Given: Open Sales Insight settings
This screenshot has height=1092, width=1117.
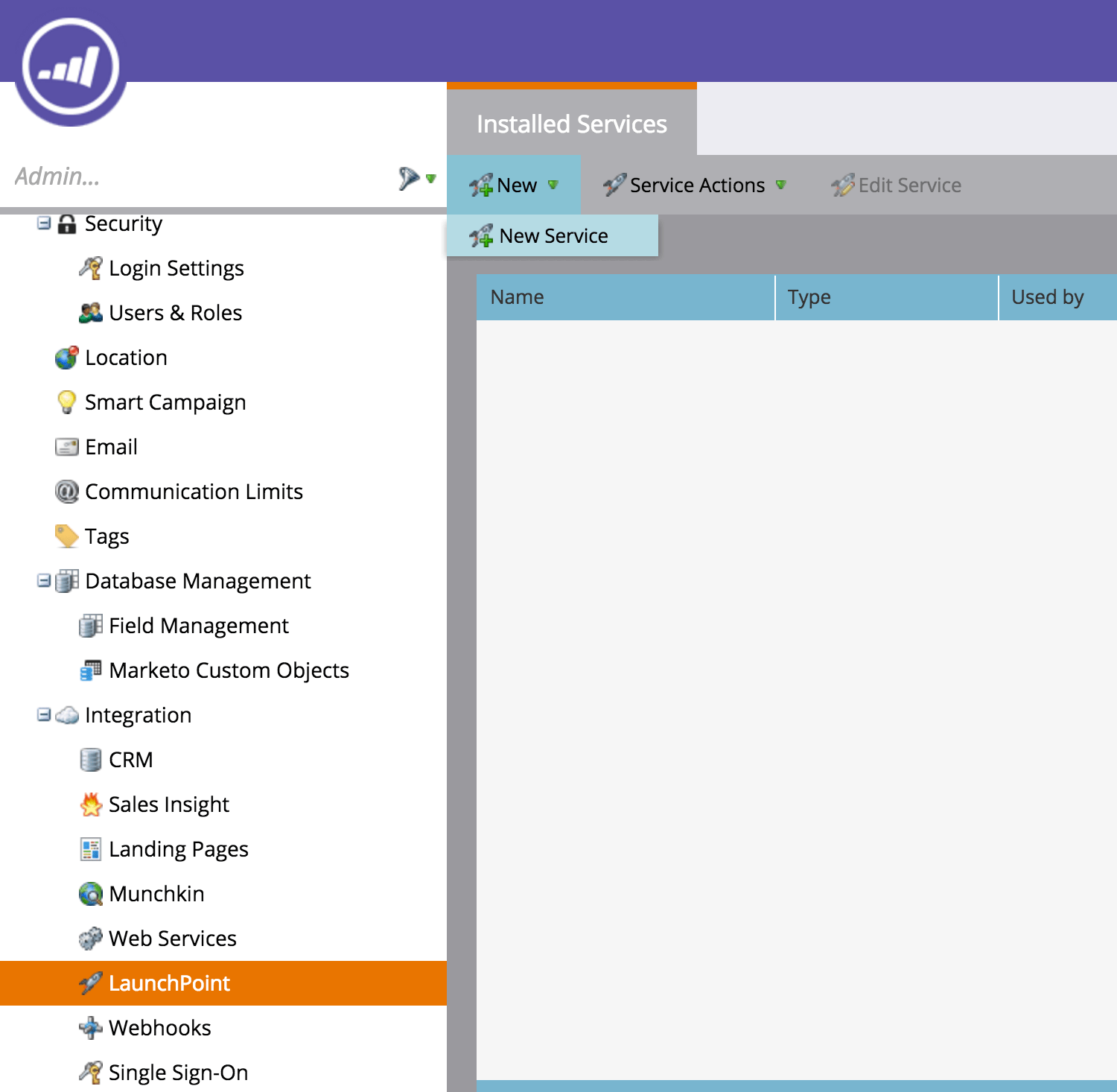Looking at the screenshot, I should (168, 804).
